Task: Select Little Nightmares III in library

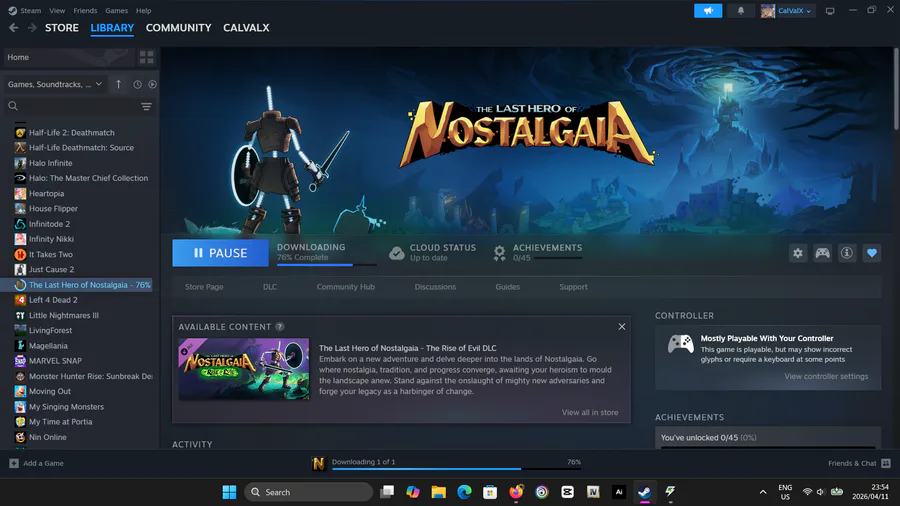Action: [64, 315]
